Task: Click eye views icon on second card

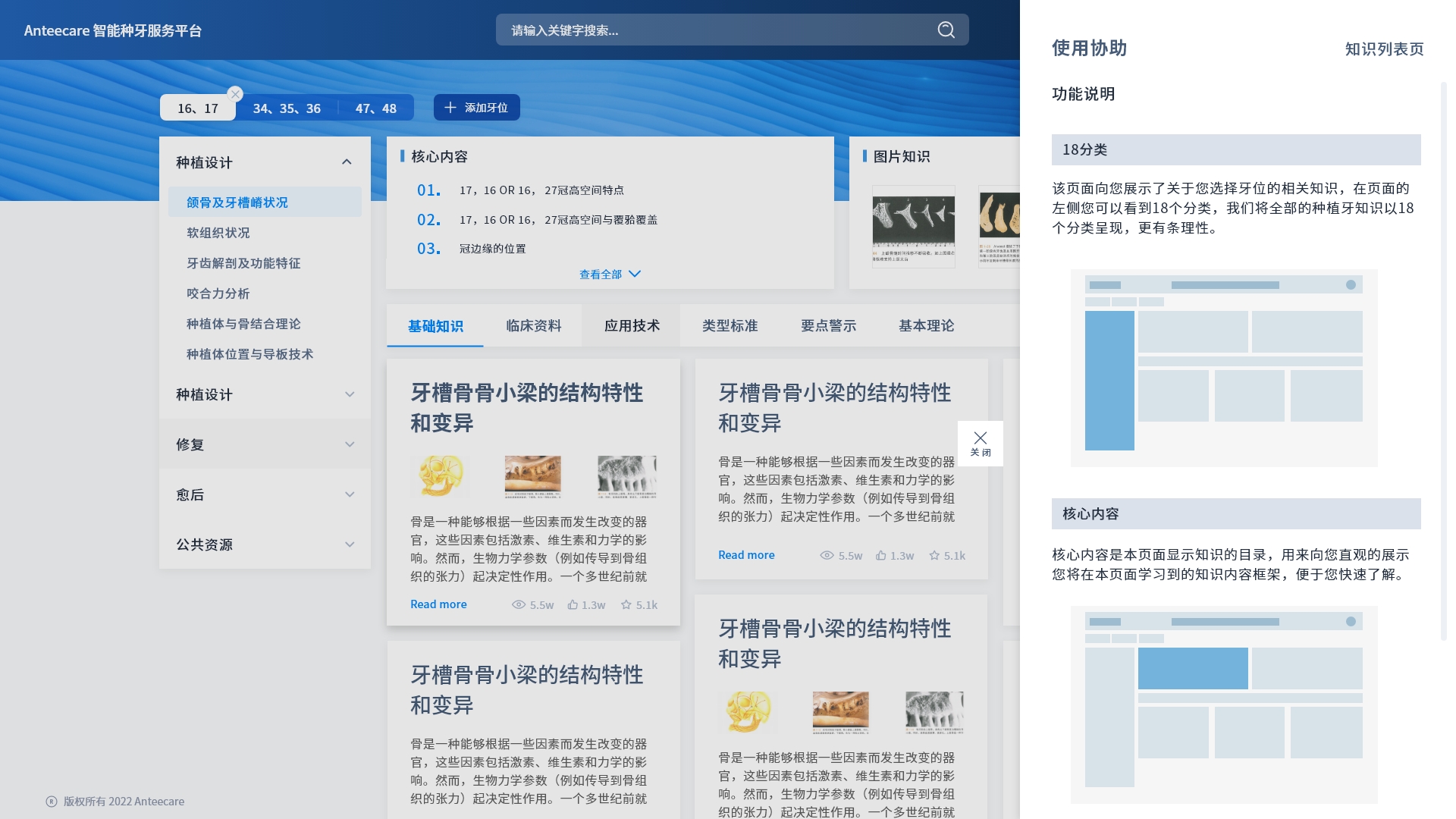Action: pyautogui.click(x=827, y=556)
